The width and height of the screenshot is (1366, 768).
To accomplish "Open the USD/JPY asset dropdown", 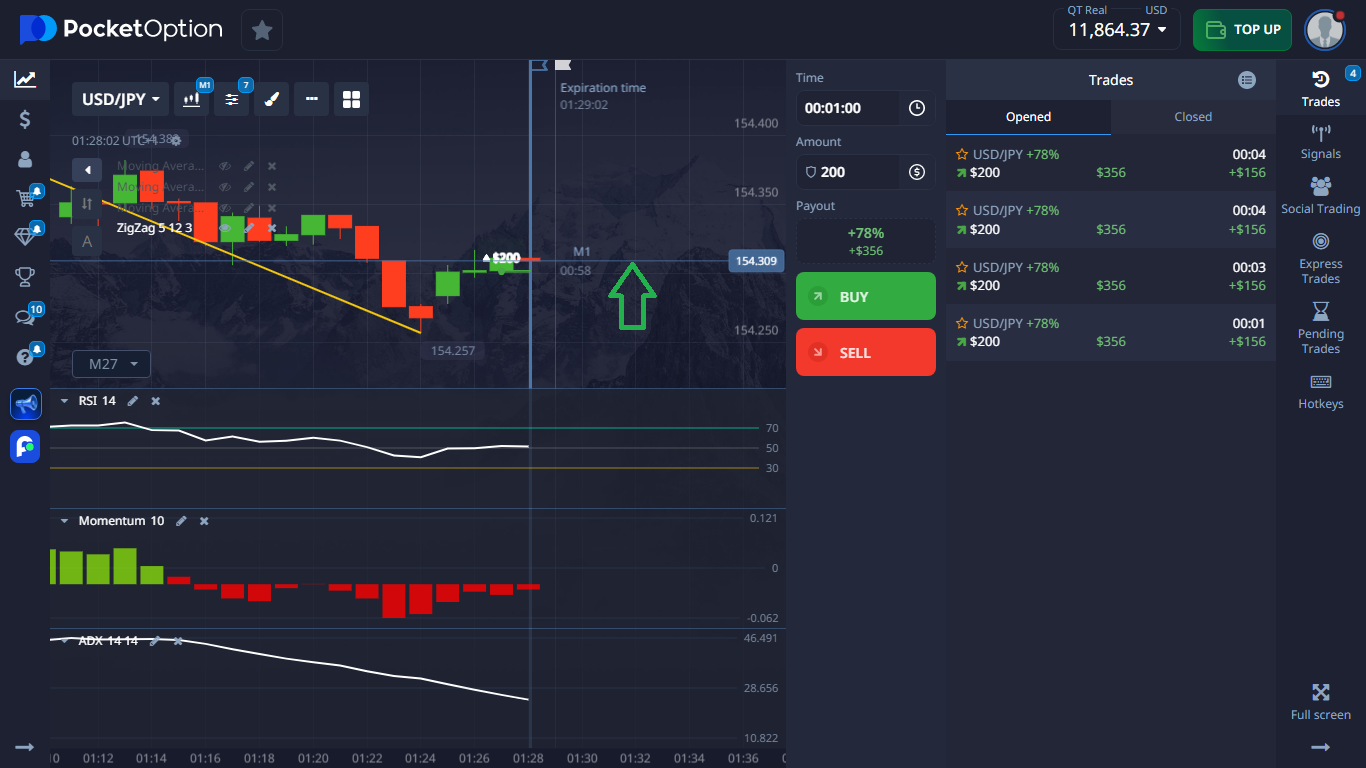I will [x=118, y=99].
